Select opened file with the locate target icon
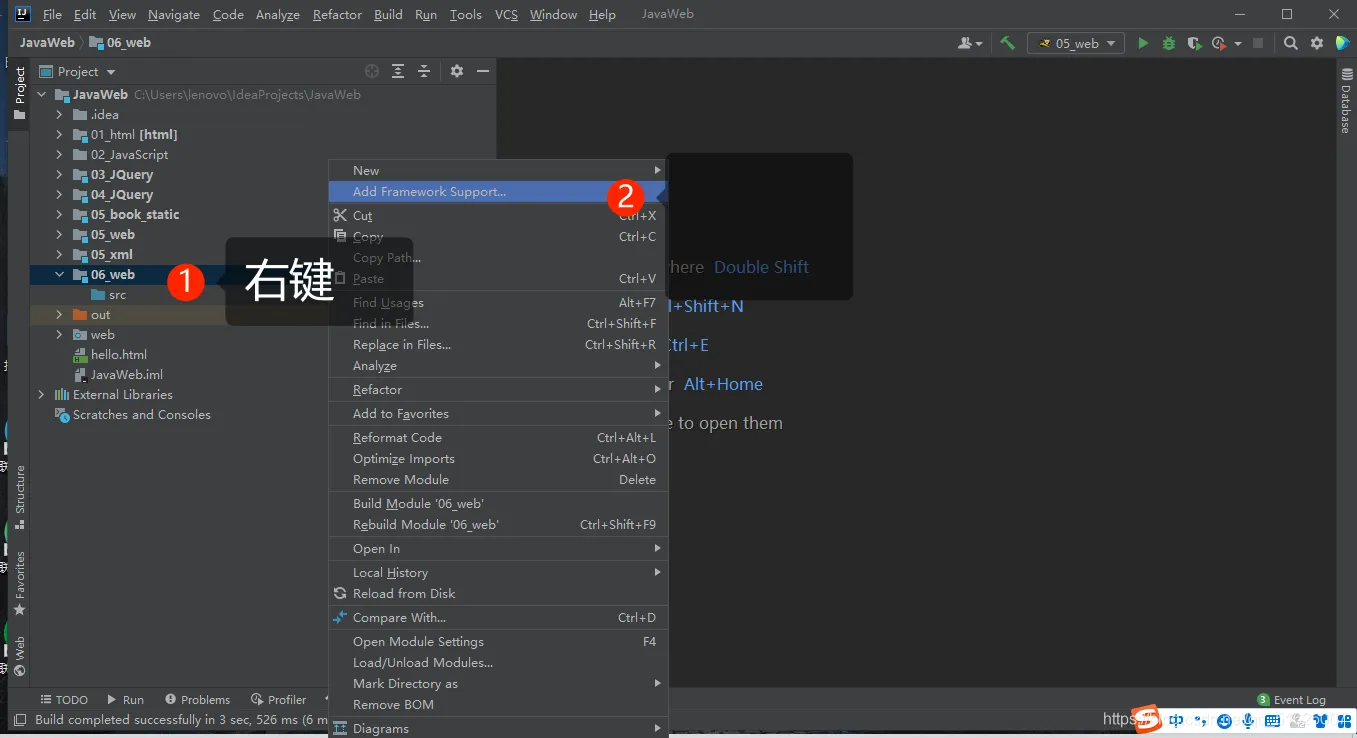1357x738 pixels. (372, 71)
